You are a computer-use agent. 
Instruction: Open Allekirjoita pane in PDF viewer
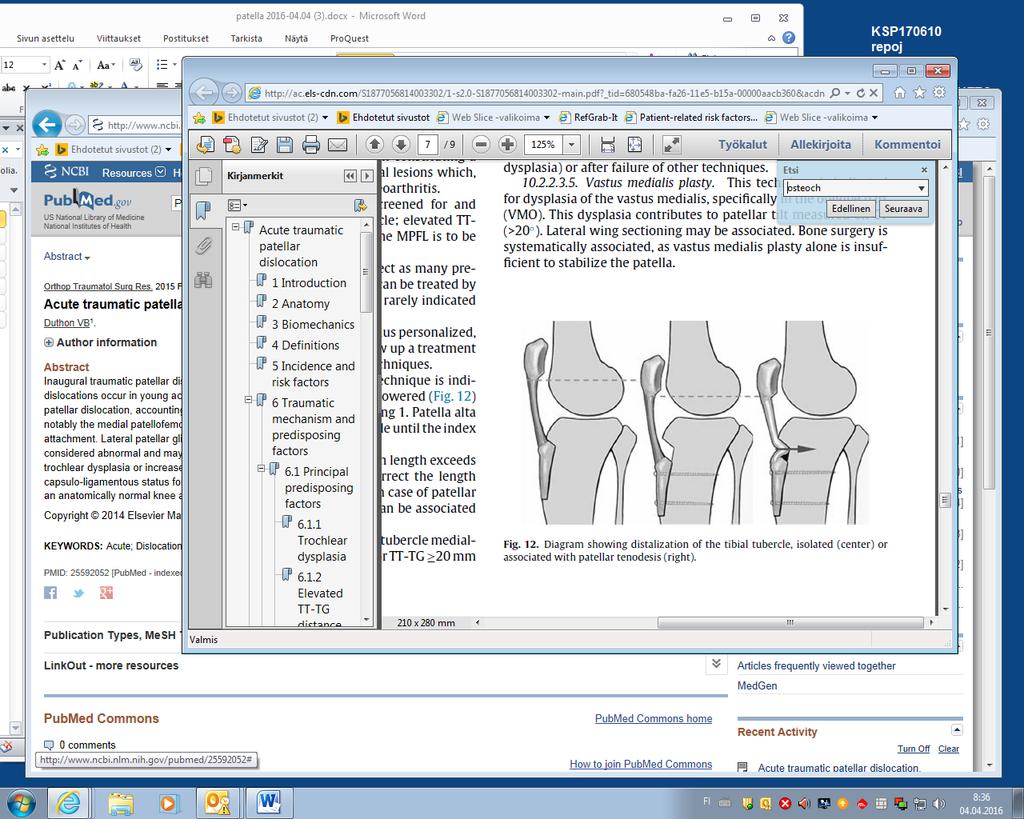click(820, 144)
